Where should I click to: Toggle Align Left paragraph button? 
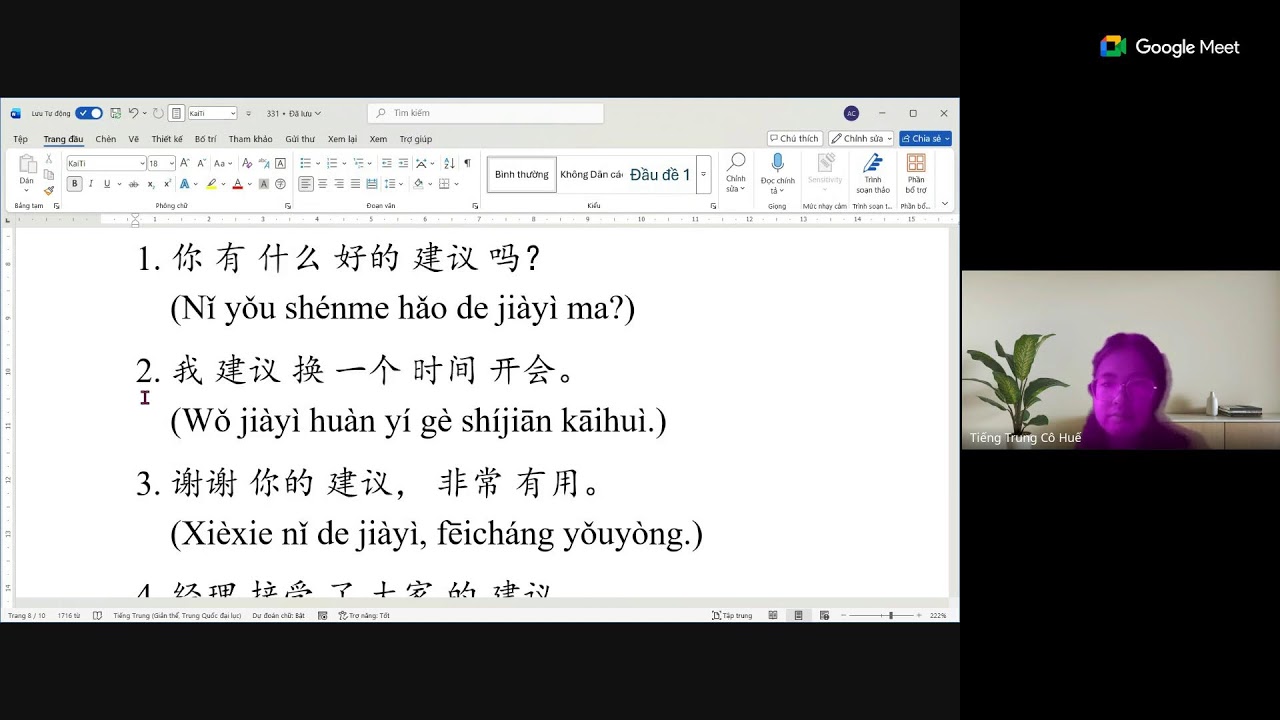coord(306,184)
